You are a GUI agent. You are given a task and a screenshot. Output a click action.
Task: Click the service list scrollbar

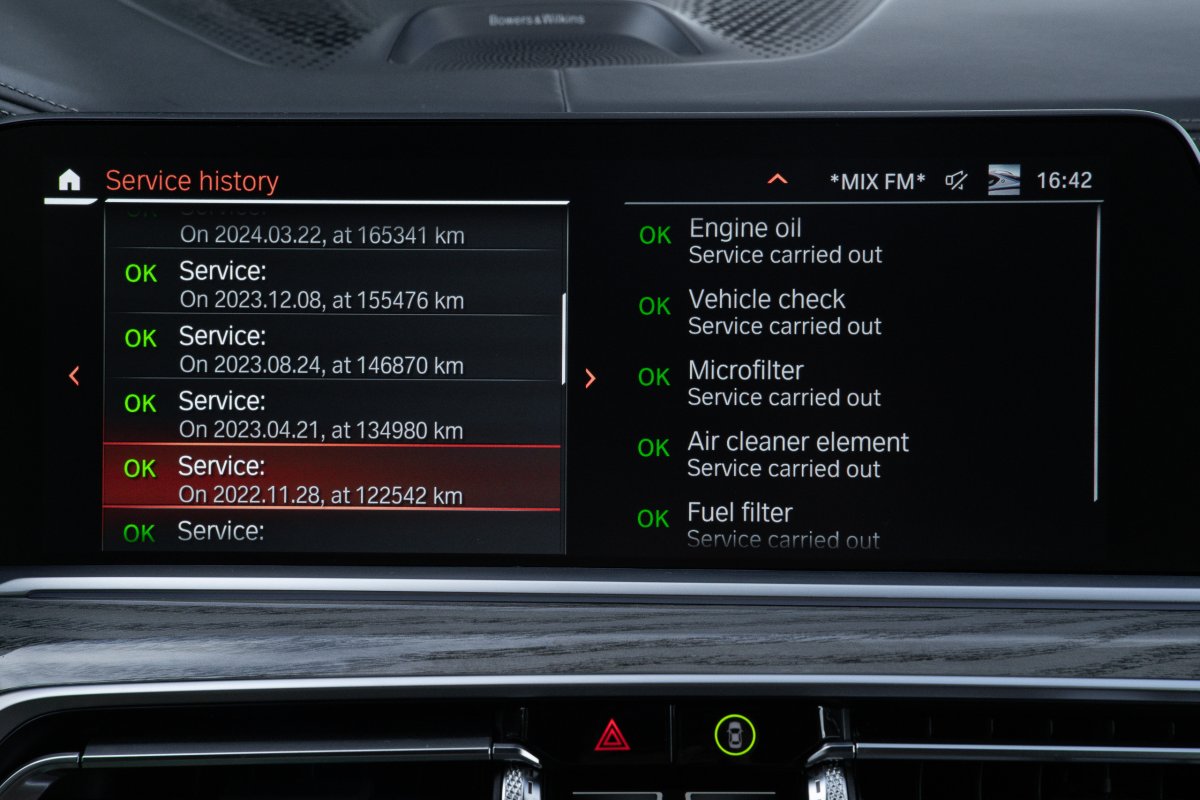tap(564, 338)
